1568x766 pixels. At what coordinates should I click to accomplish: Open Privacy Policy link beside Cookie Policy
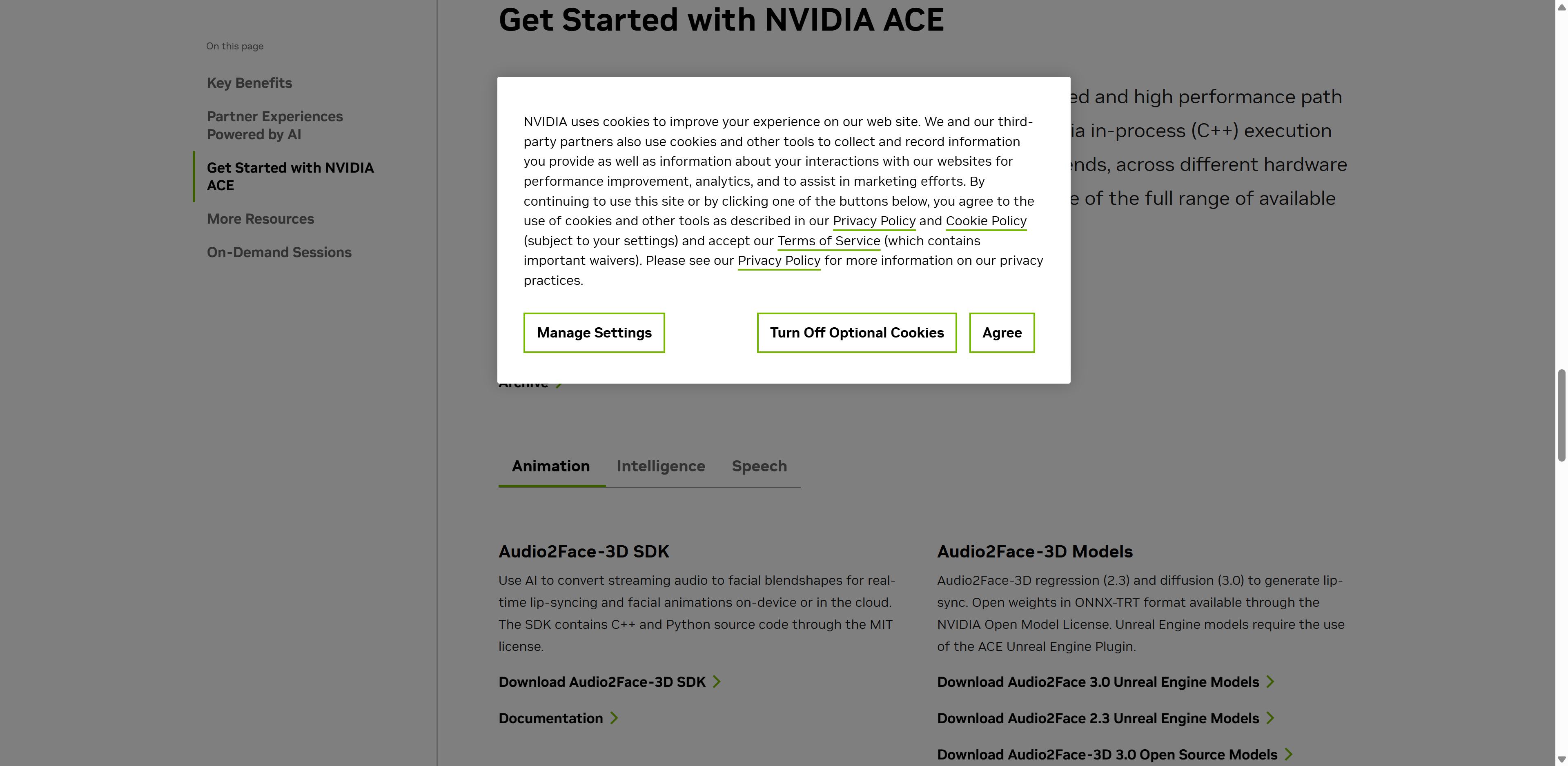[x=873, y=221]
